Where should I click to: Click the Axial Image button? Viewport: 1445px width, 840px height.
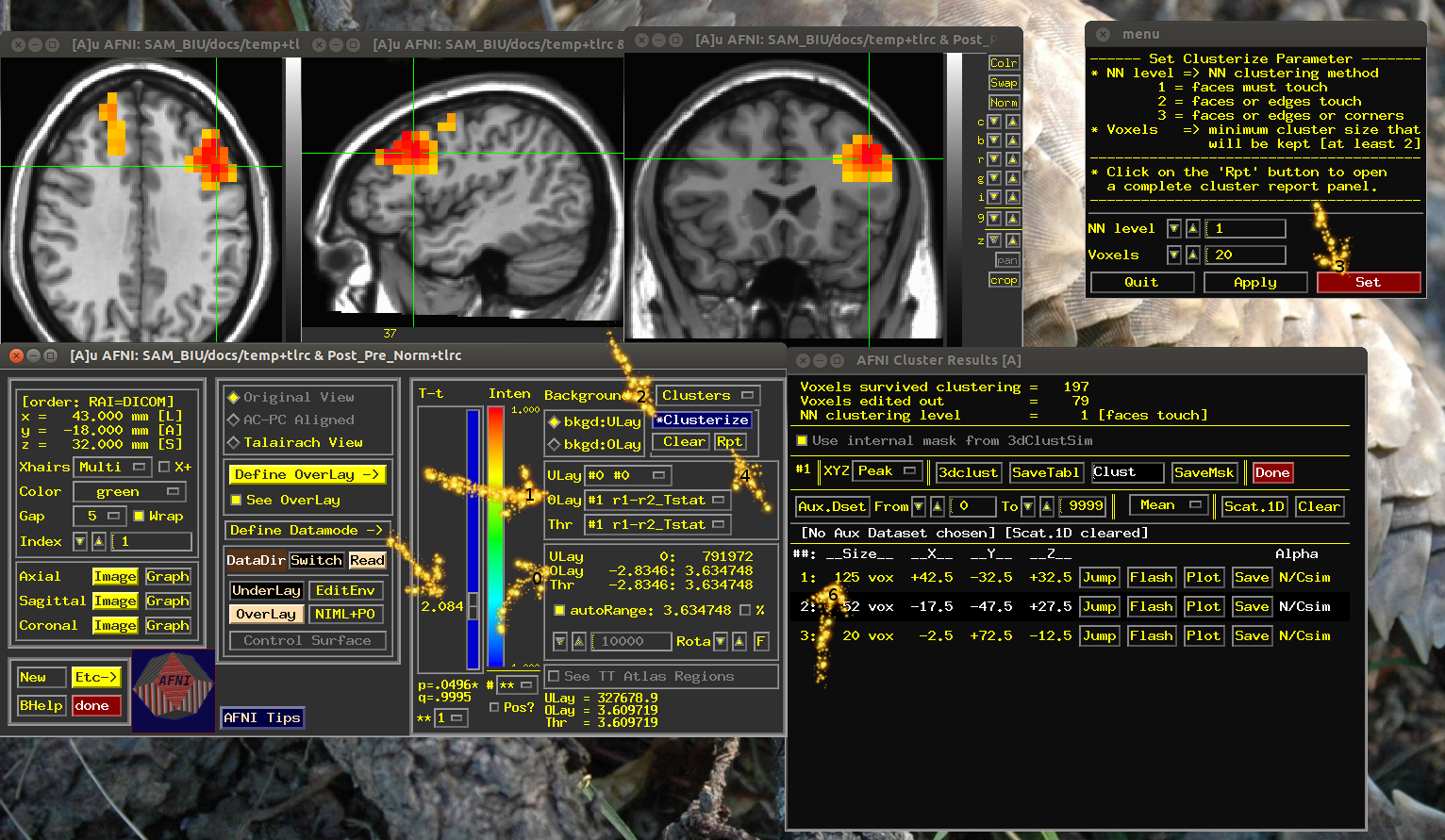click(x=115, y=576)
